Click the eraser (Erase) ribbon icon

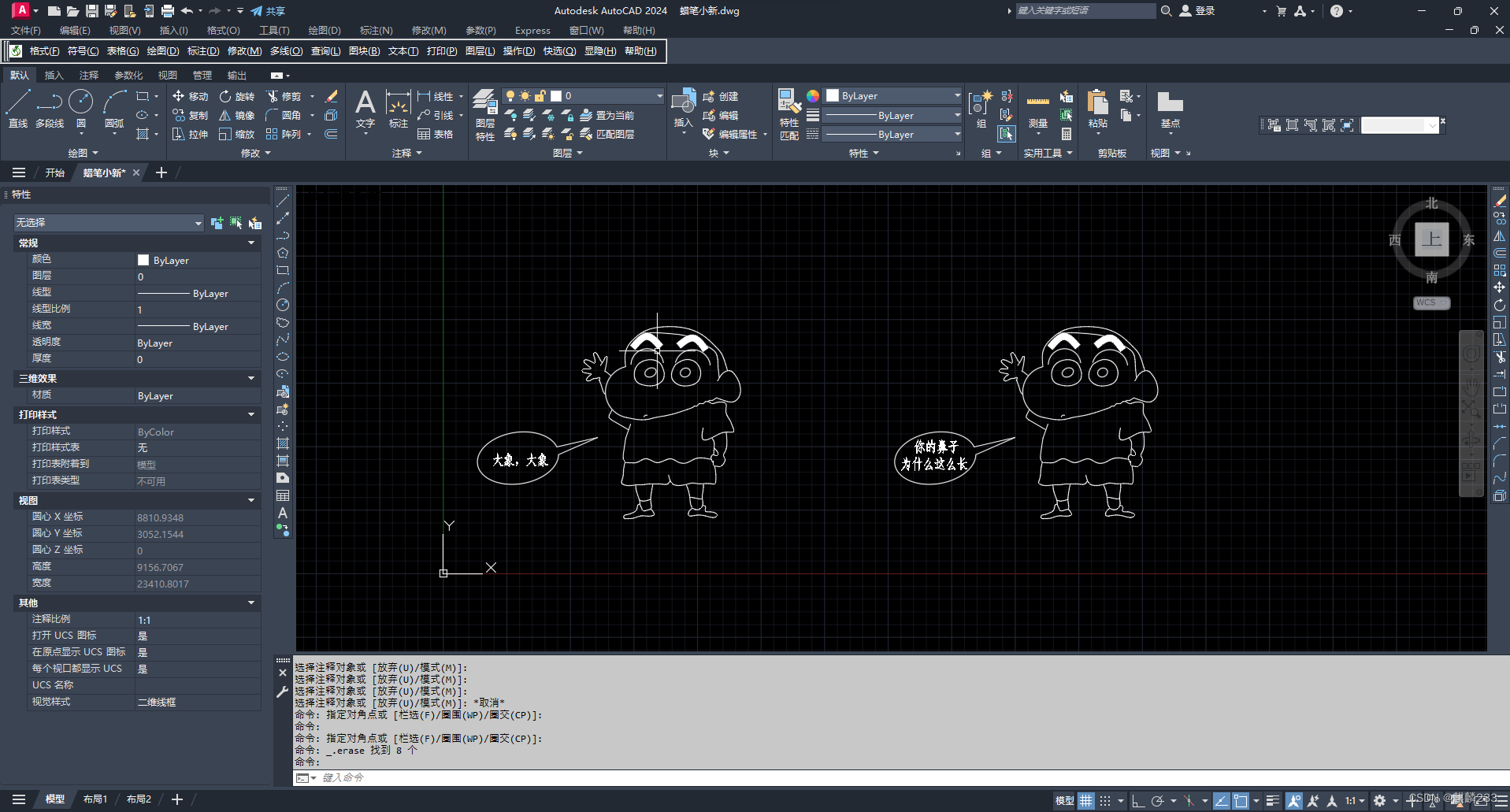point(332,96)
